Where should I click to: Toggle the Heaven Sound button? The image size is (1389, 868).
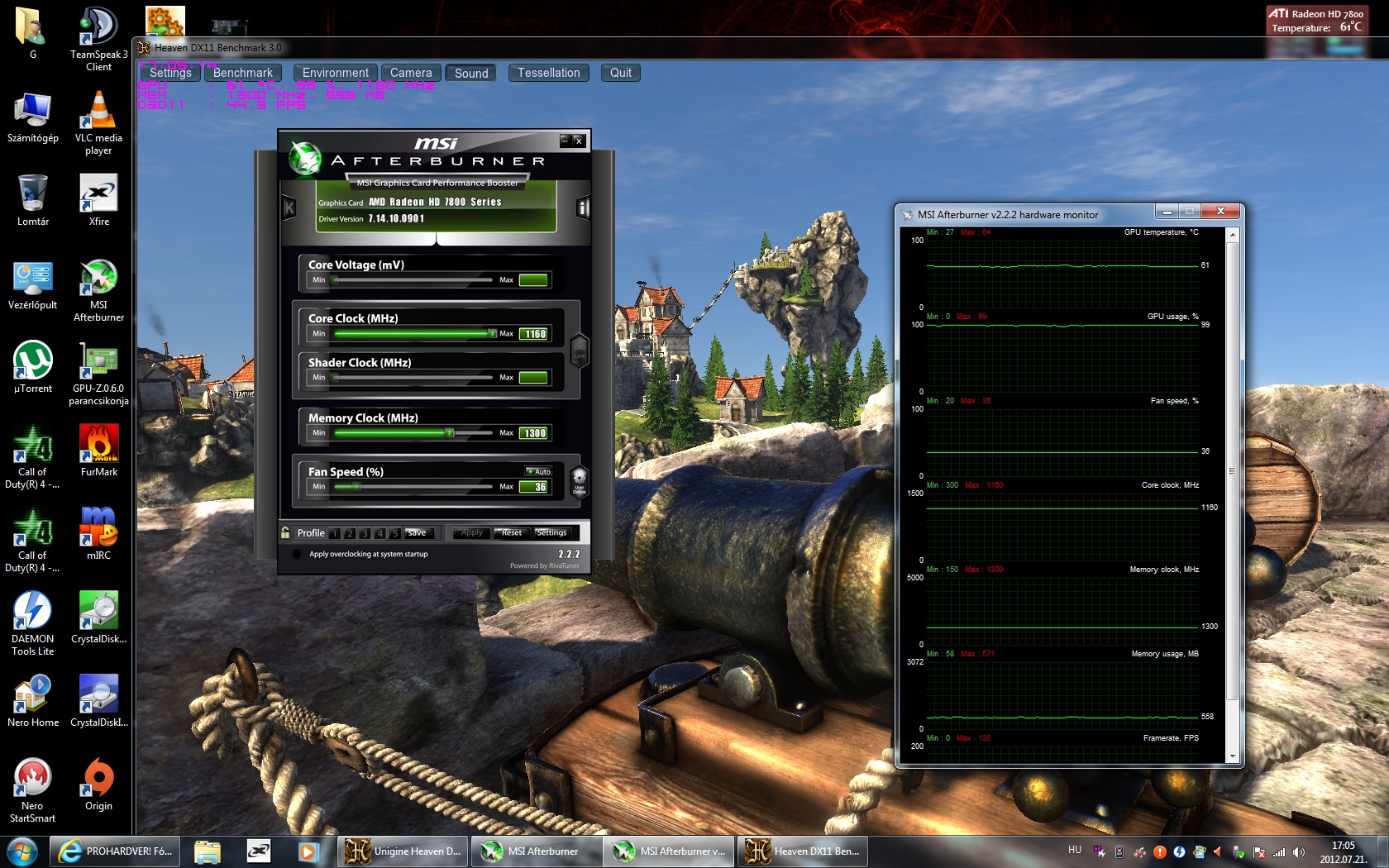[x=471, y=73]
